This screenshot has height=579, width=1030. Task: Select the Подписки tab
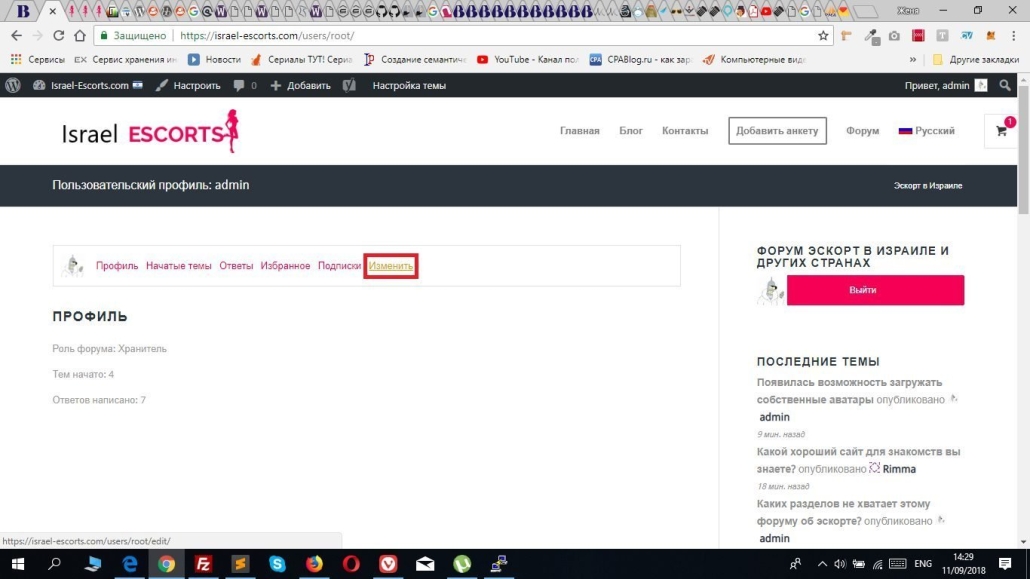tap(339, 266)
